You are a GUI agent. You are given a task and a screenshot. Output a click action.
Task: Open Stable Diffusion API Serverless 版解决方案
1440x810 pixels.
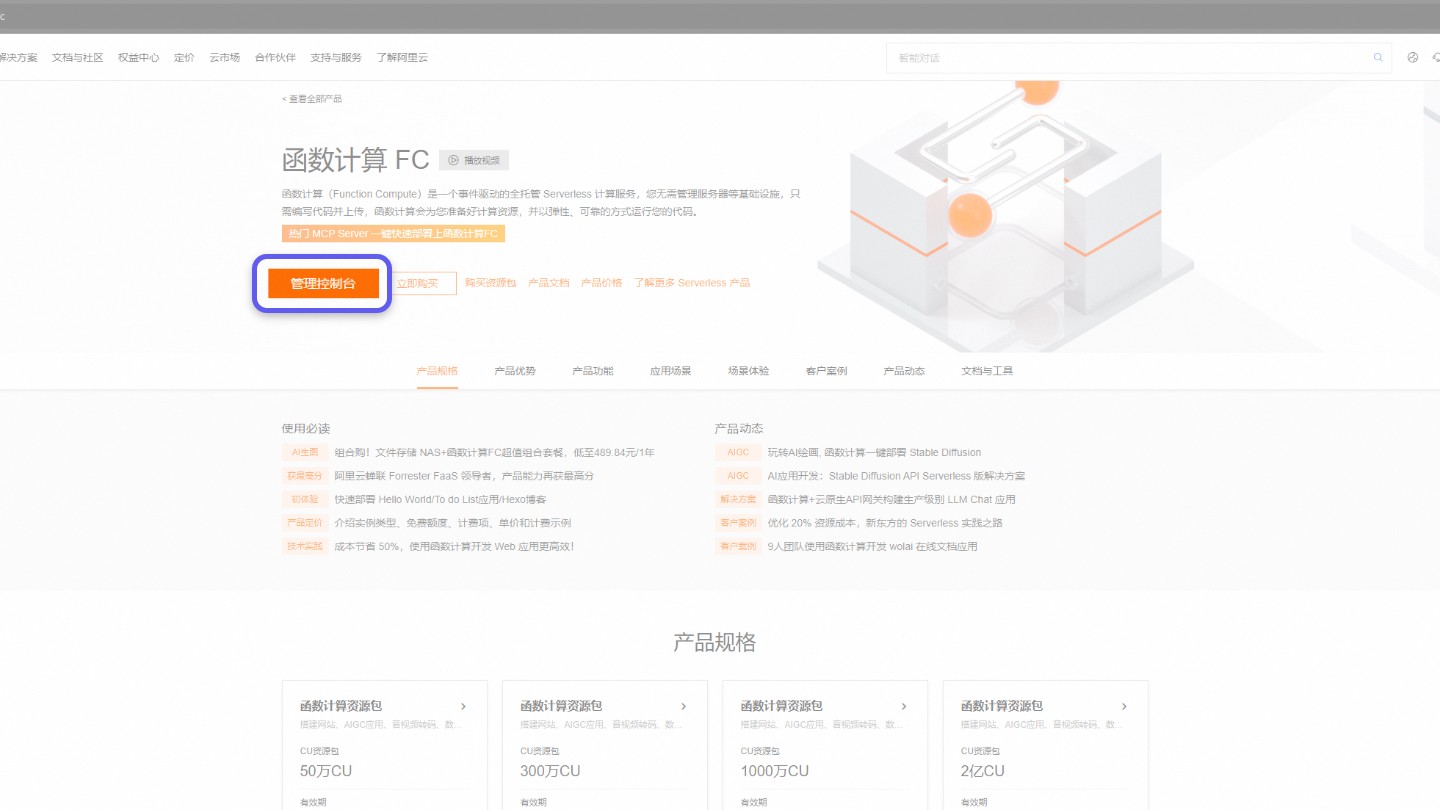pos(896,476)
